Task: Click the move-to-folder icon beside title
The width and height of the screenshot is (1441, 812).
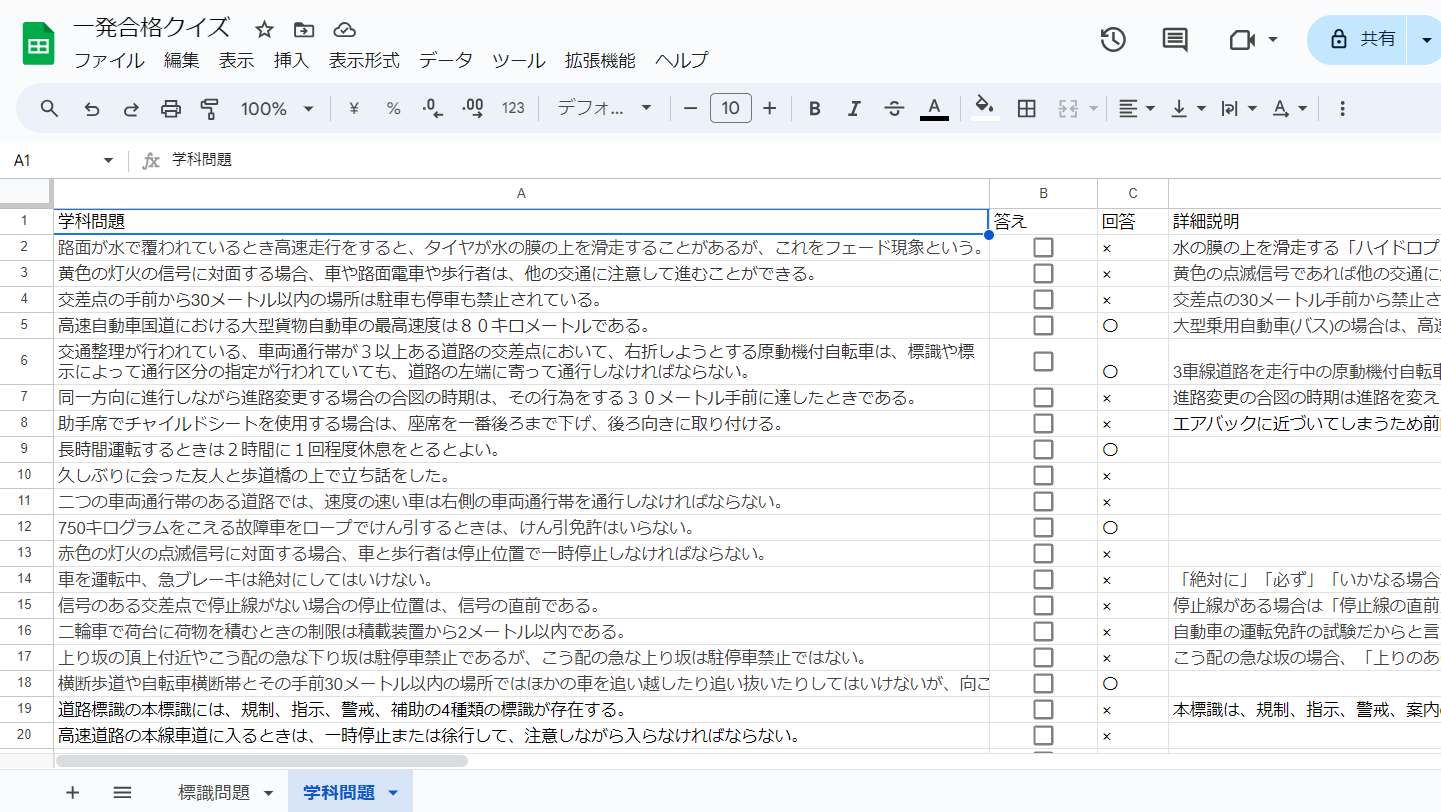Action: 304,30
